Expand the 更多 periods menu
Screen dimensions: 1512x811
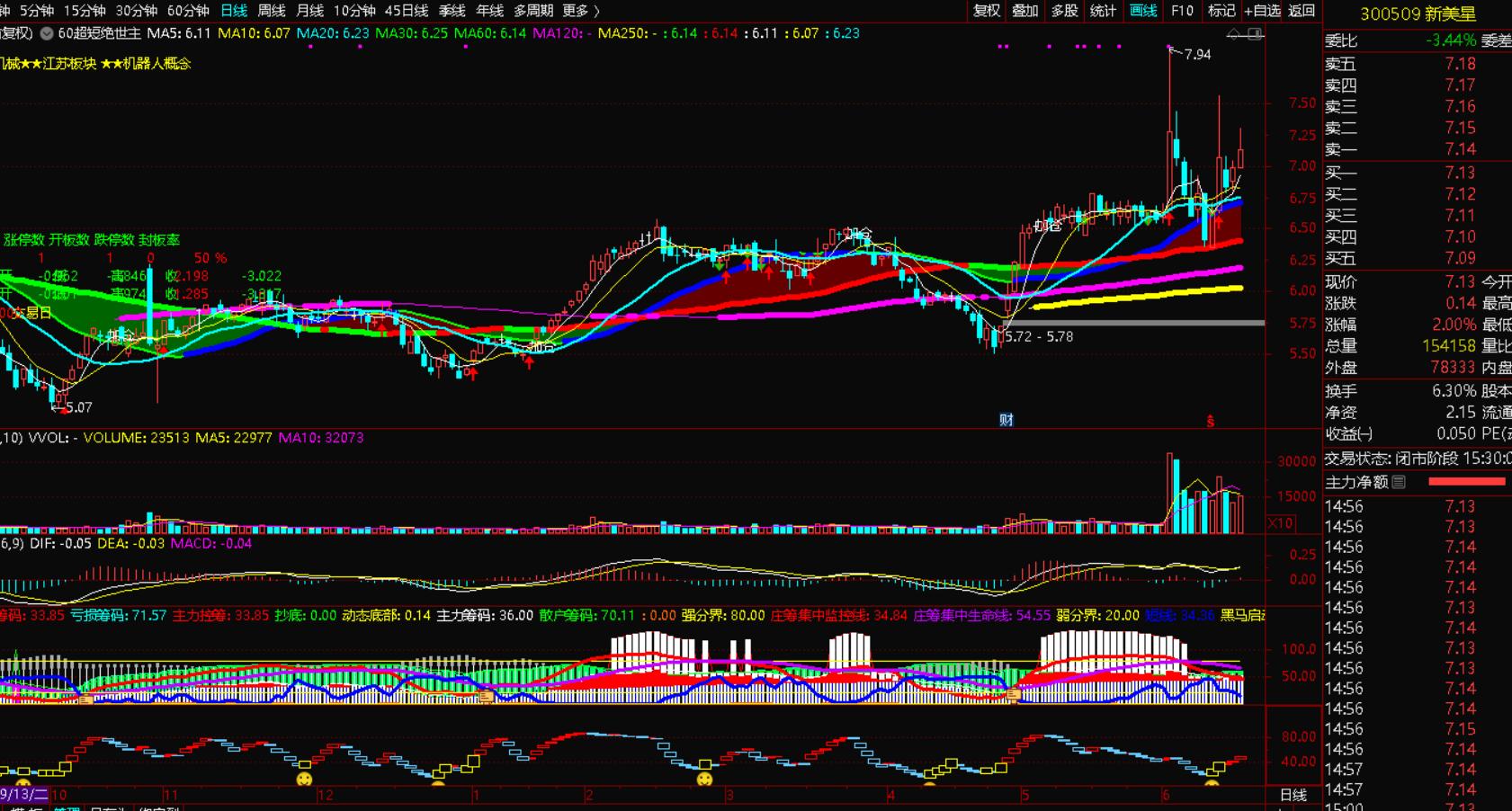click(x=580, y=11)
